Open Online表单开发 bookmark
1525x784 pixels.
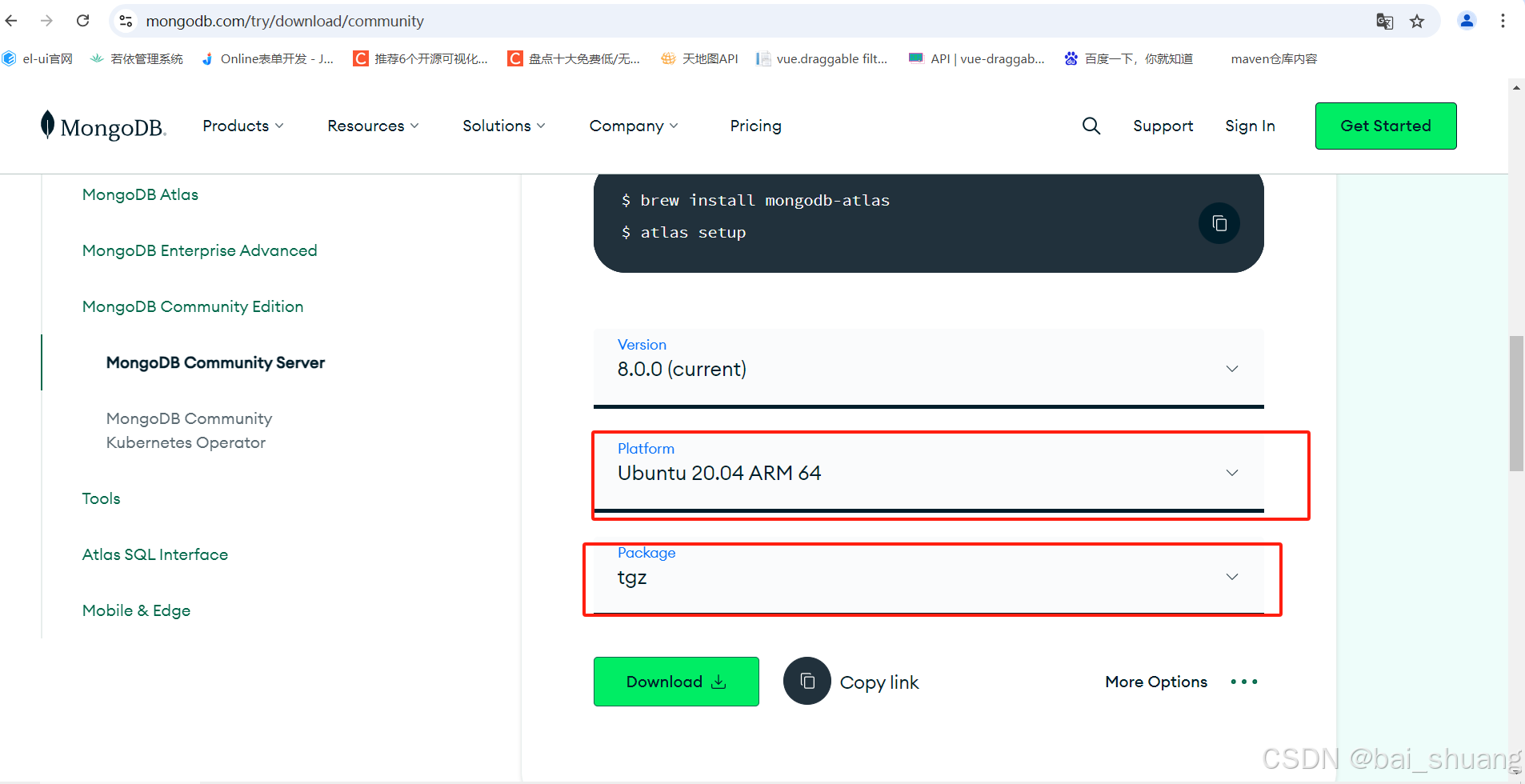(268, 58)
